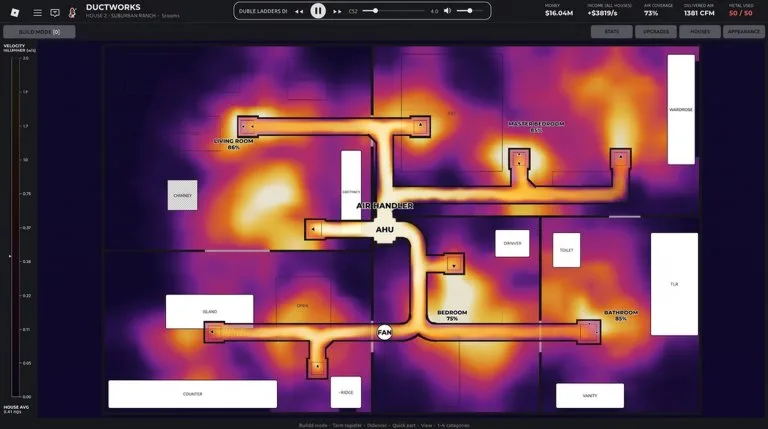Select the Bedroom branch vent
Image resolution: width=768 pixels, height=429 pixels.
454,264
